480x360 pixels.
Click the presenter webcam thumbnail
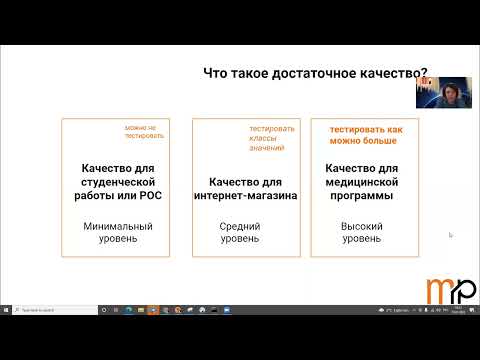[444, 93]
